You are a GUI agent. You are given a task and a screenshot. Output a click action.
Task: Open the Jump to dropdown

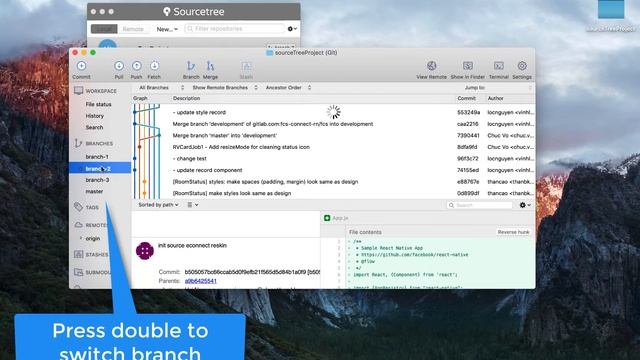[x=498, y=87]
